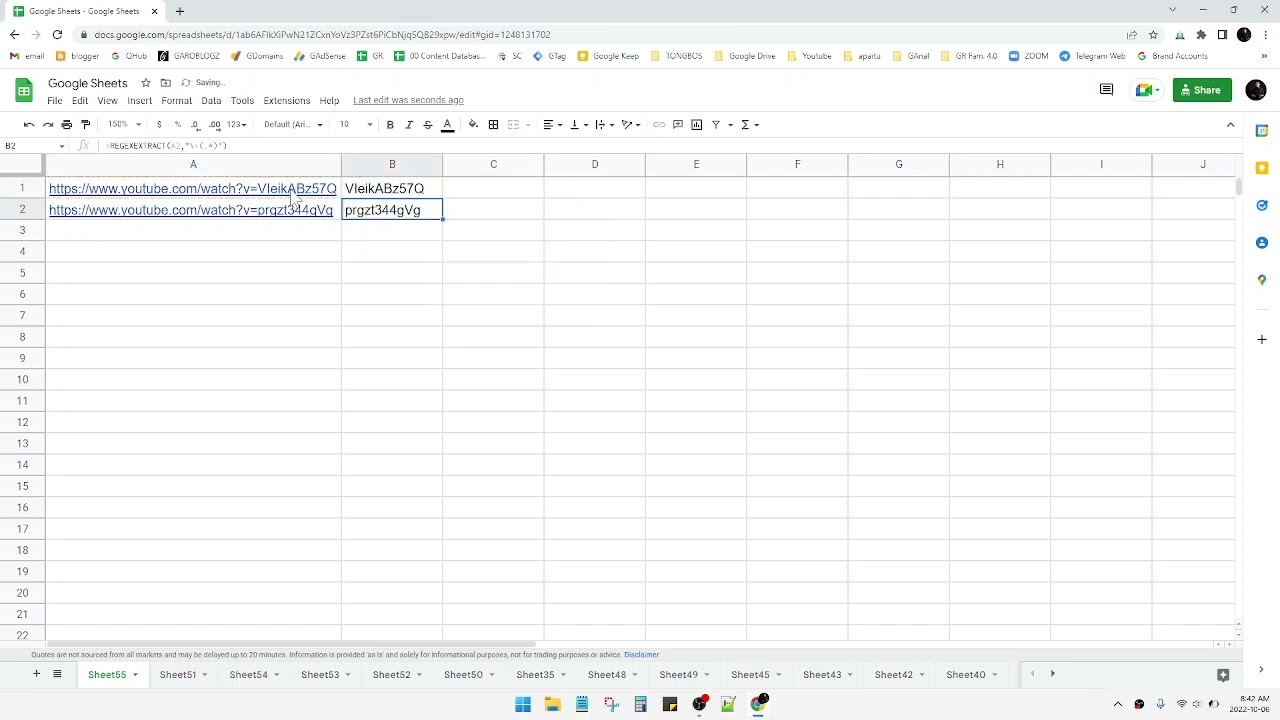Add a new sheet with plus button
This screenshot has width=1280, height=720.
point(36,674)
